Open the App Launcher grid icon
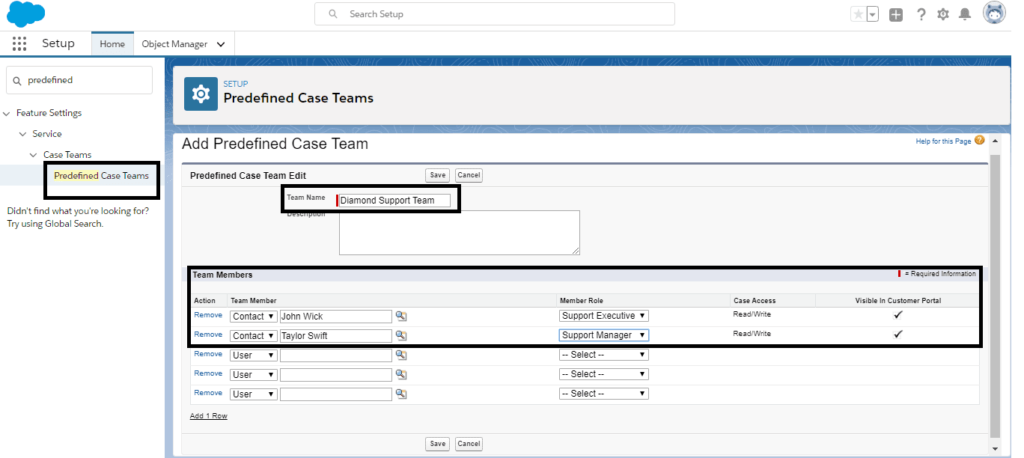1024x458 pixels. 19,44
